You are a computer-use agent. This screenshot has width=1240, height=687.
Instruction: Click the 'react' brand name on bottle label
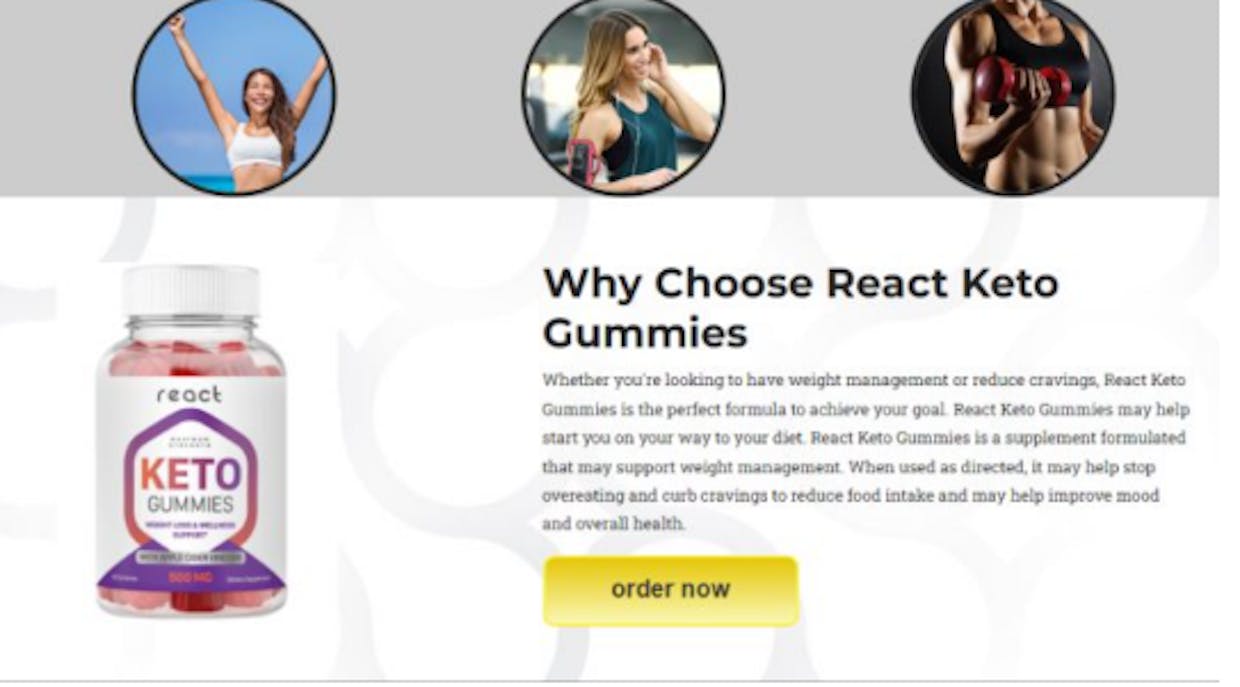(189, 394)
